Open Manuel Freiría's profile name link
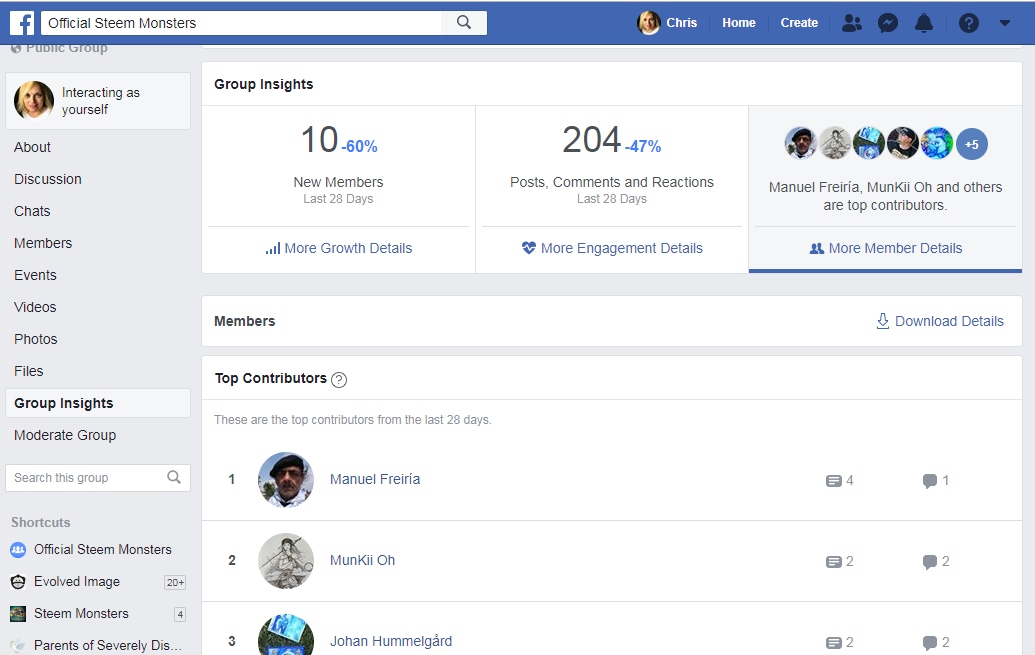Screen dimensions: 1035x655 (375, 479)
